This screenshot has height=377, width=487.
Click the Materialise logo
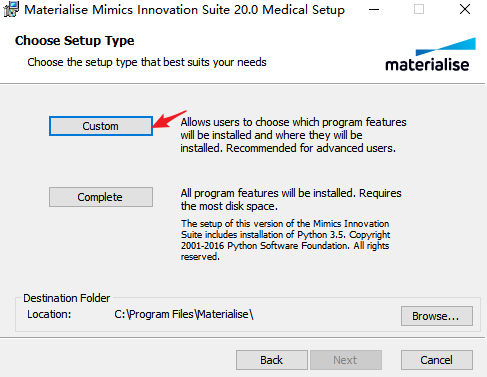430,55
